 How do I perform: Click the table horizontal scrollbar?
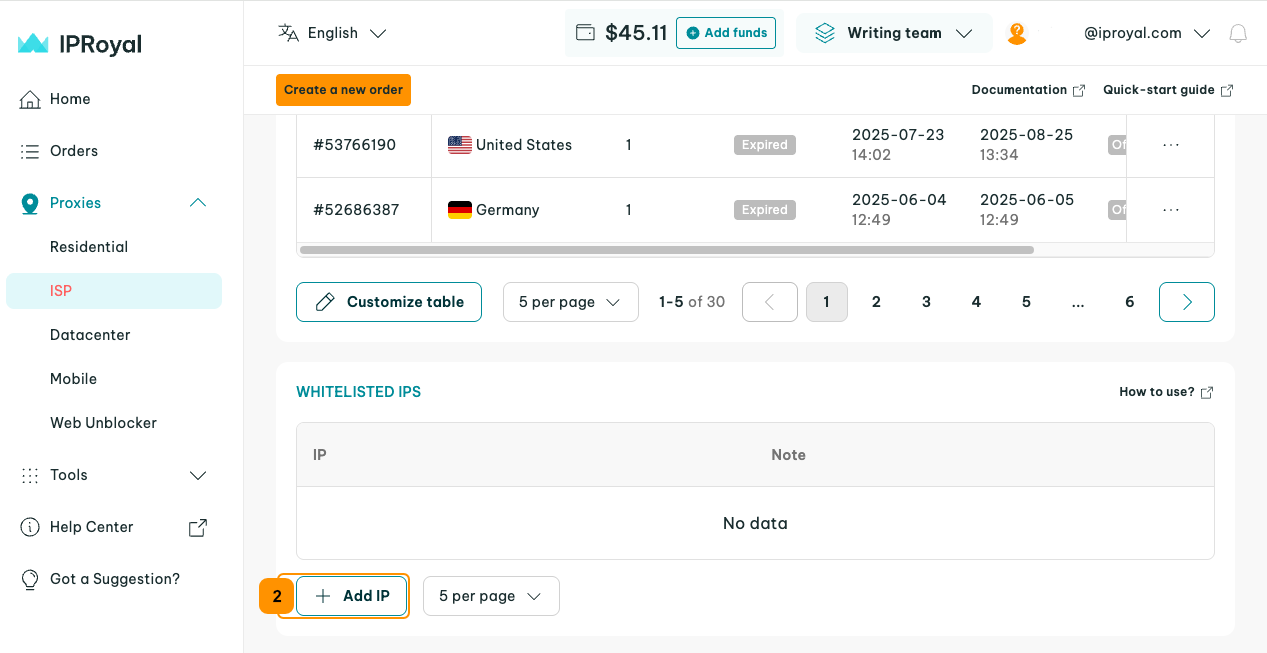[x=666, y=250]
